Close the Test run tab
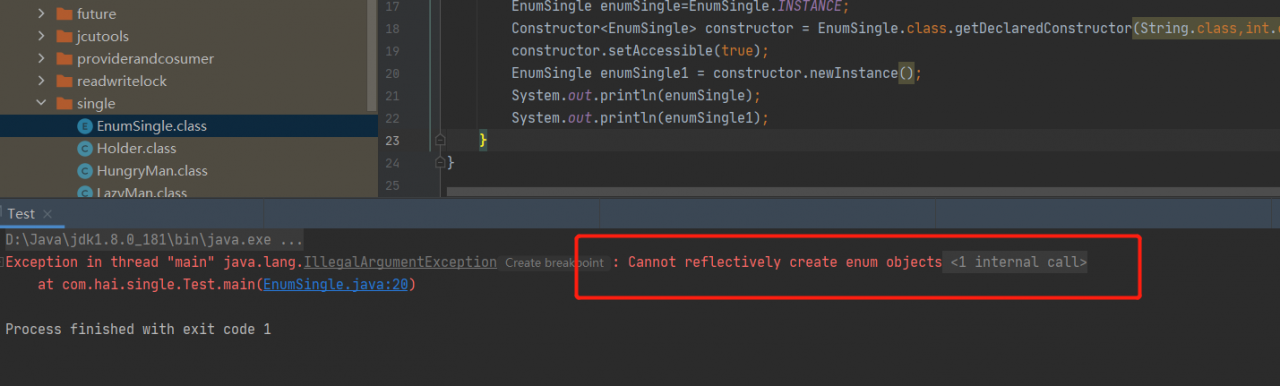Image resolution: width=1280 pixels, height=386 pixels. (48, 214)
